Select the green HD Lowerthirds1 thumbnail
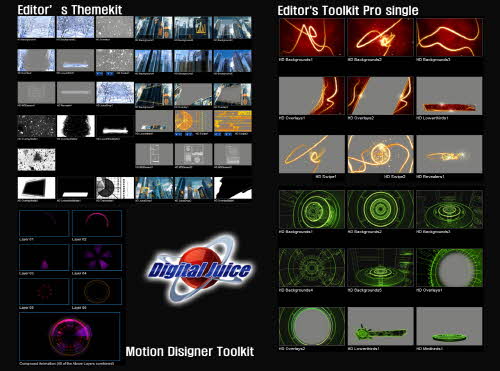This screenshot has height=371, width=500. point(380,326)
